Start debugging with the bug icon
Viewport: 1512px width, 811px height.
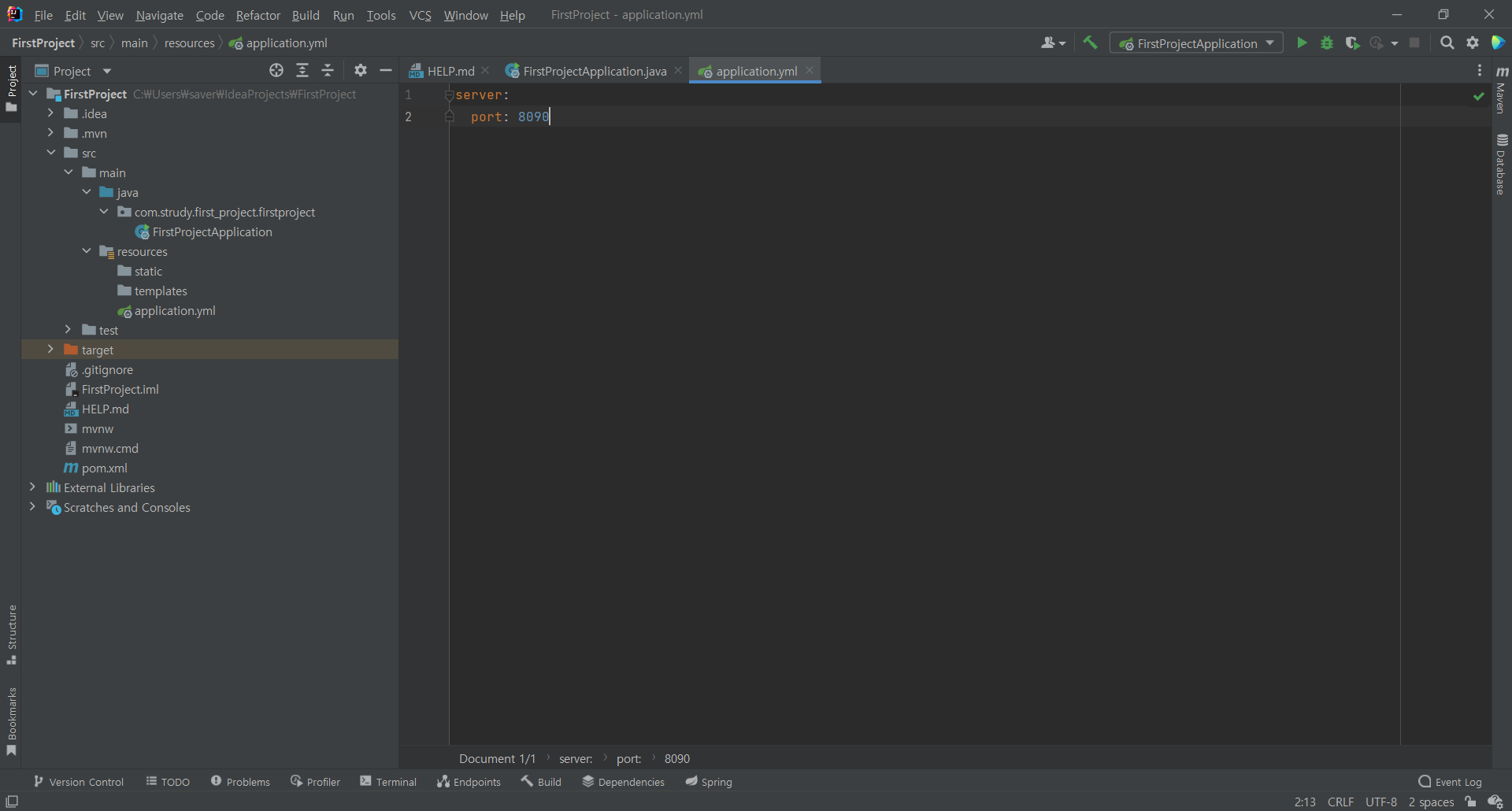tap(1327, 43)
